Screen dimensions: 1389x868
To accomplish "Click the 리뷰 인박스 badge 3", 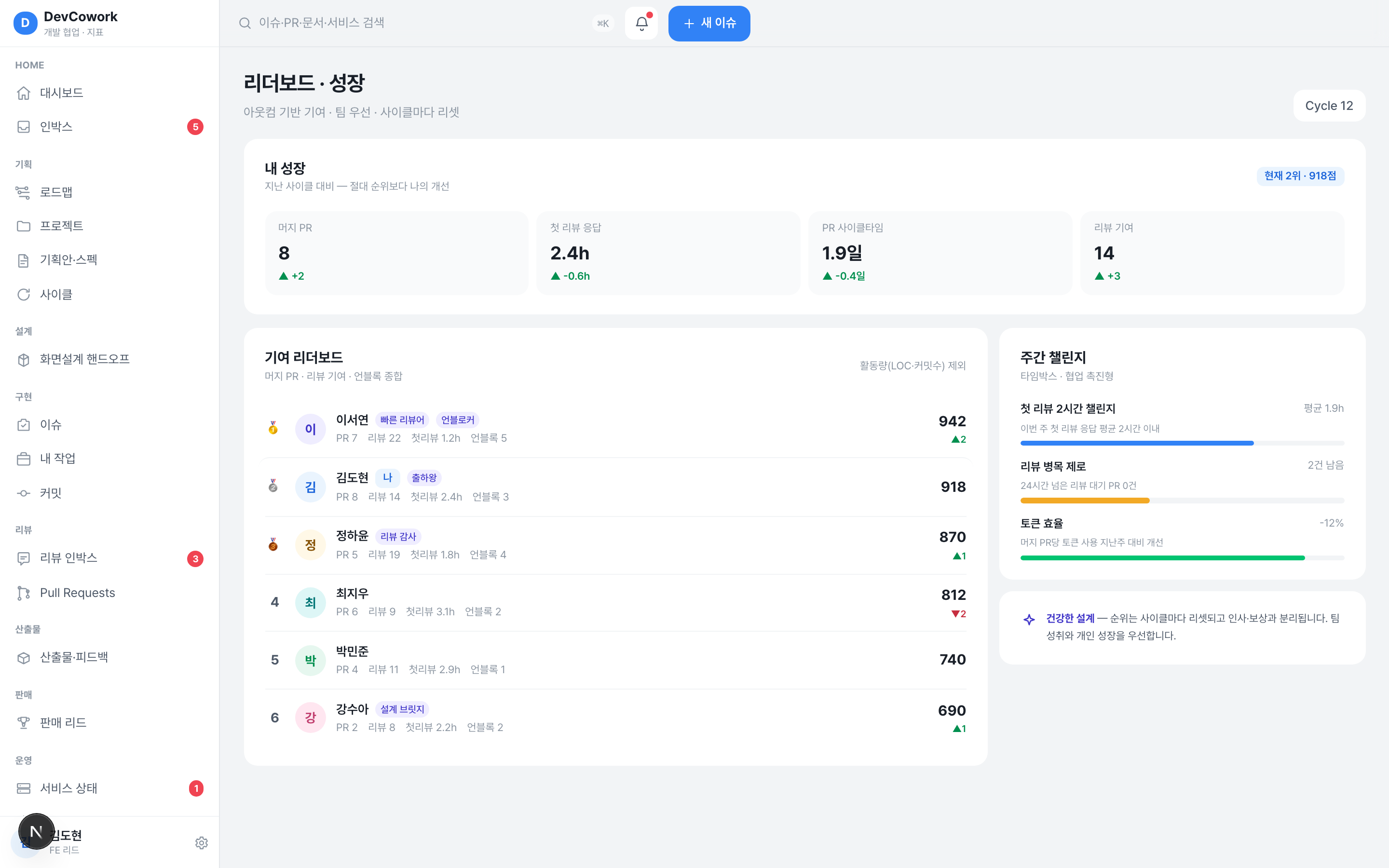I will coord(196,558).
